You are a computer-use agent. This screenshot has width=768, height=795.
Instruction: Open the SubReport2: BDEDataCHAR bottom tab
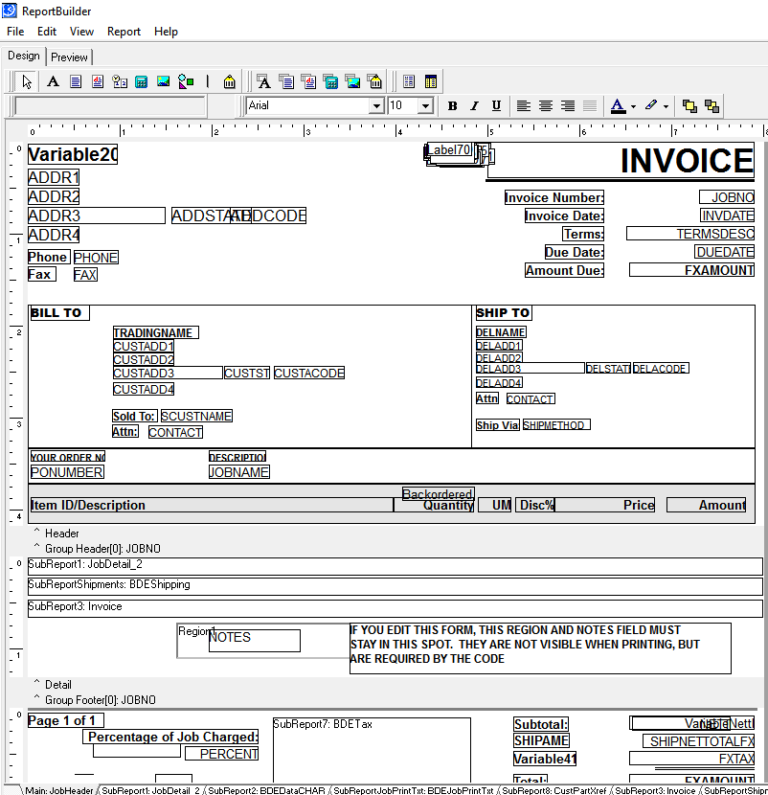click(x=266, y=790)
